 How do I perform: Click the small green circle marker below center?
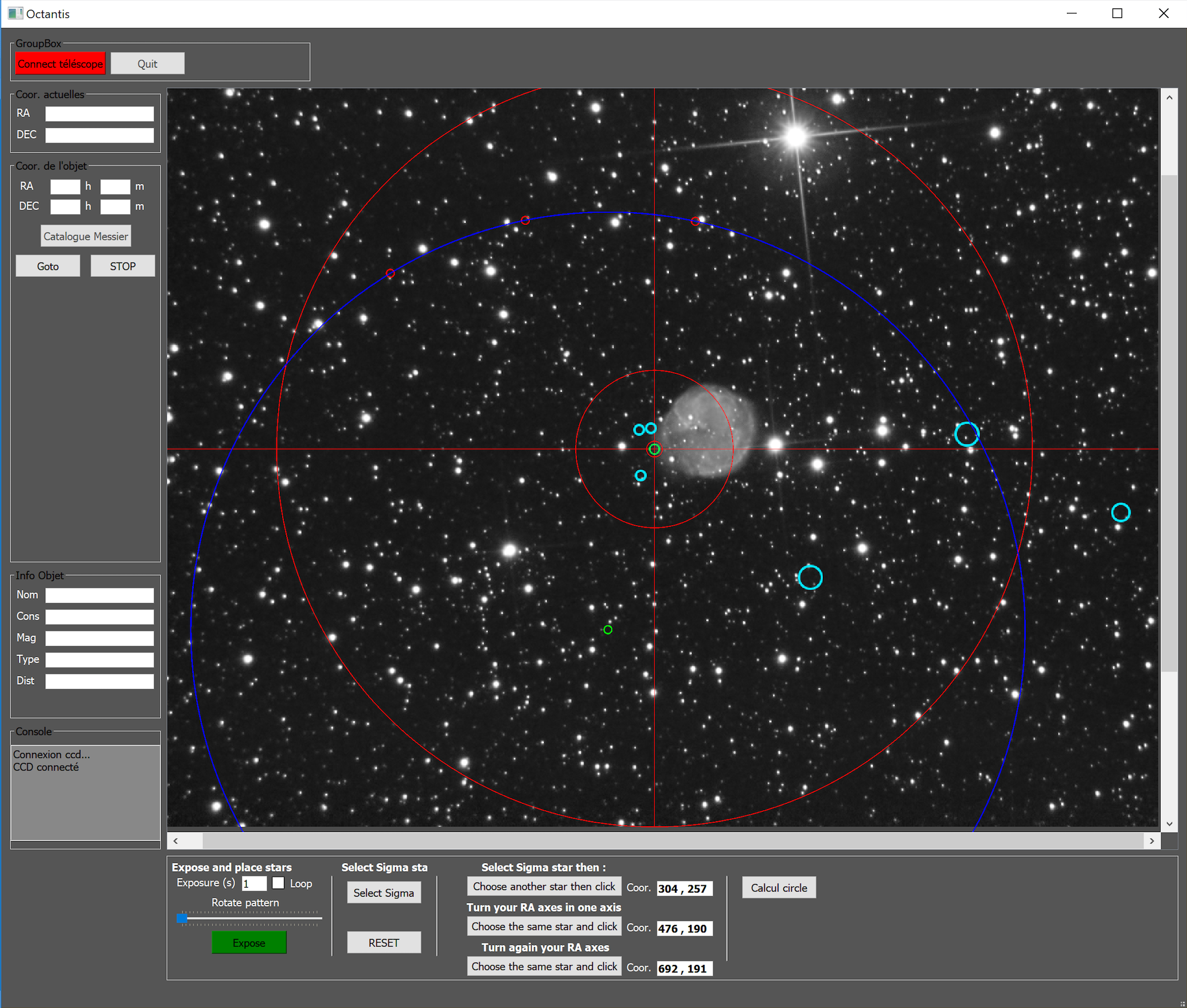608,630
